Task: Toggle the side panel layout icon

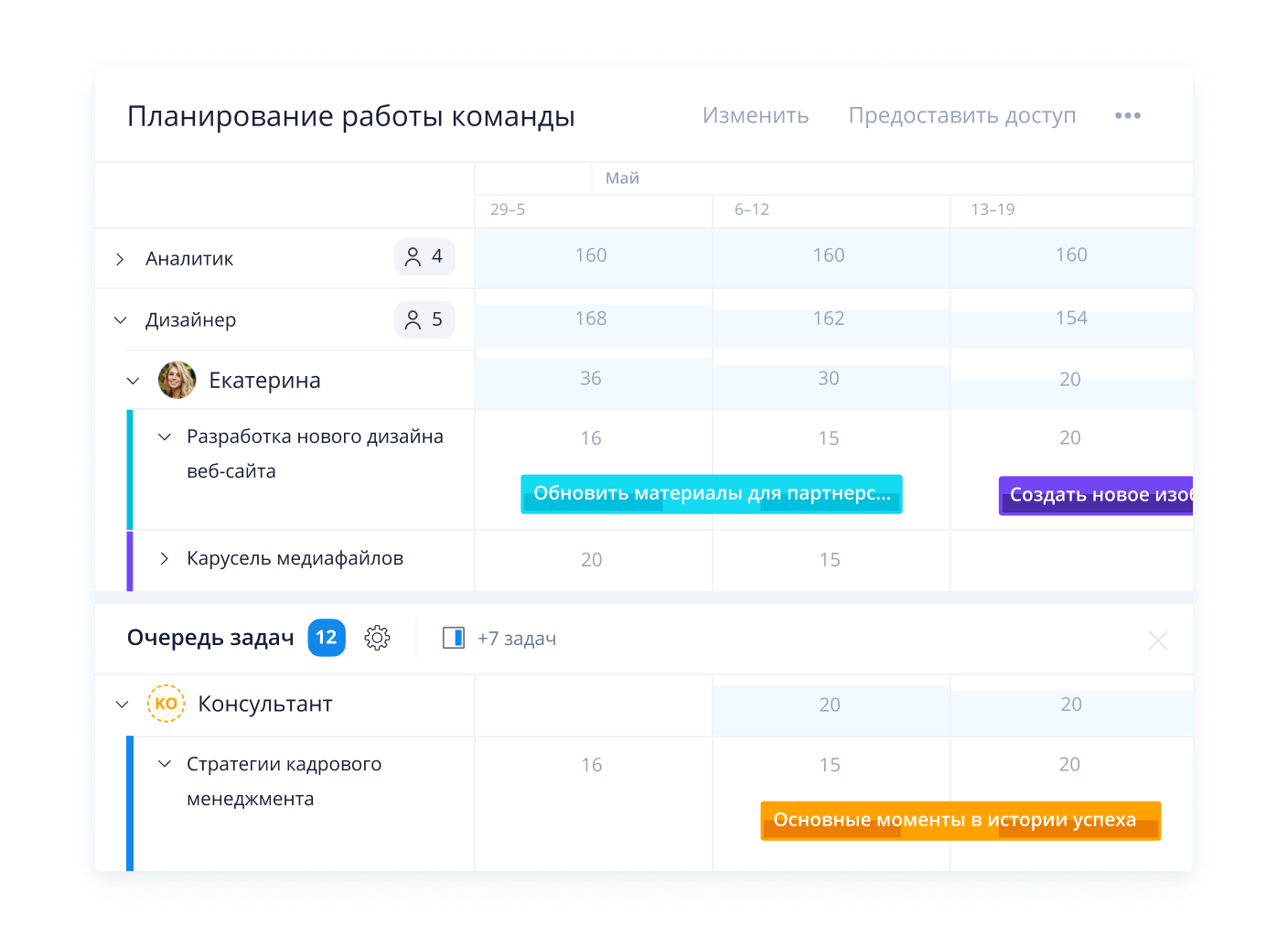Action: point(454,638)
